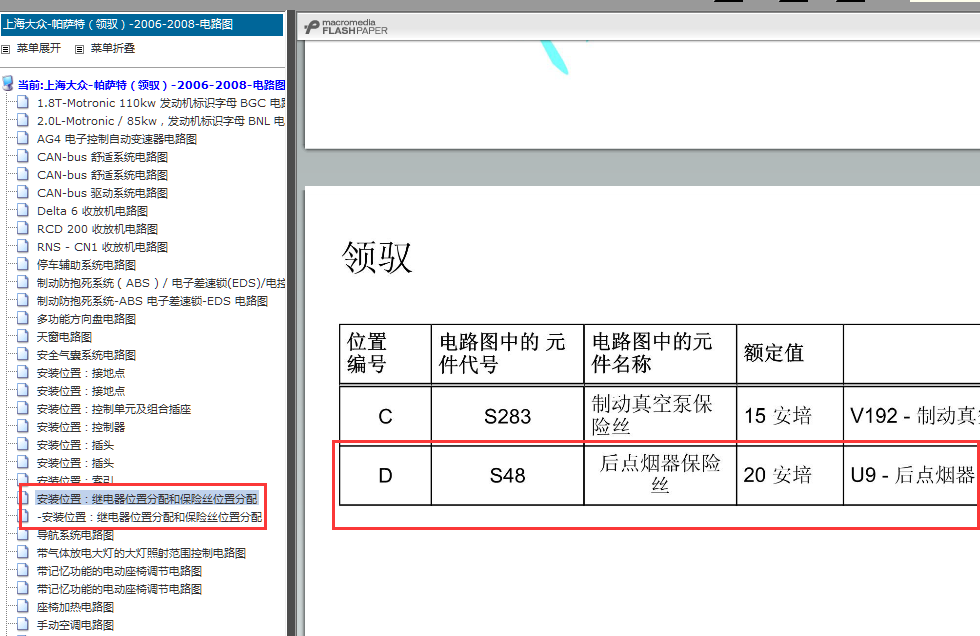The width and height of the screenshot is (980, 636).
Task: Click document icon for 安装位置：控制器
Action: (x=23, y=426)
